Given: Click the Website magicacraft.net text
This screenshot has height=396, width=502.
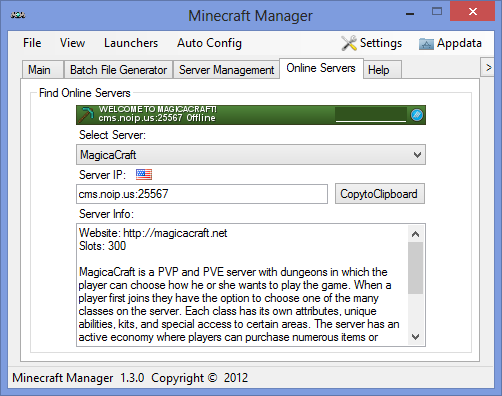Looking at the screenshot, I should point(153,233).
